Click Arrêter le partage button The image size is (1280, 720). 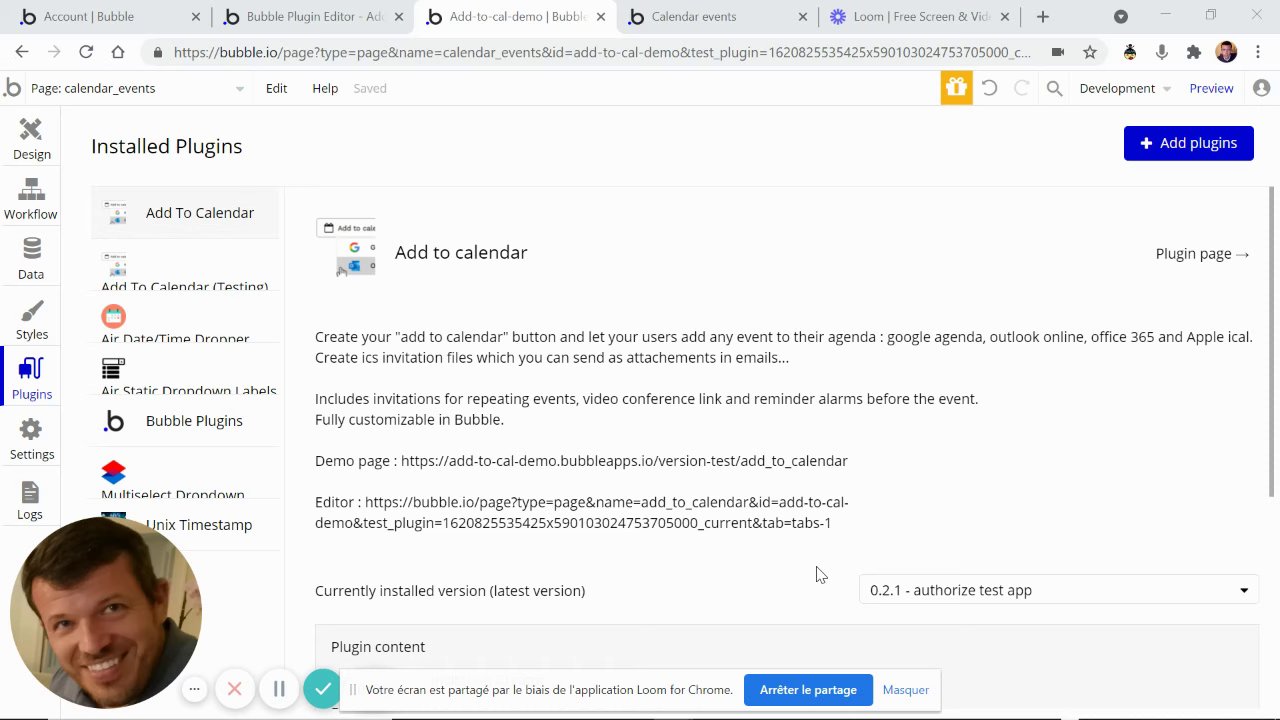click(808, 690)
